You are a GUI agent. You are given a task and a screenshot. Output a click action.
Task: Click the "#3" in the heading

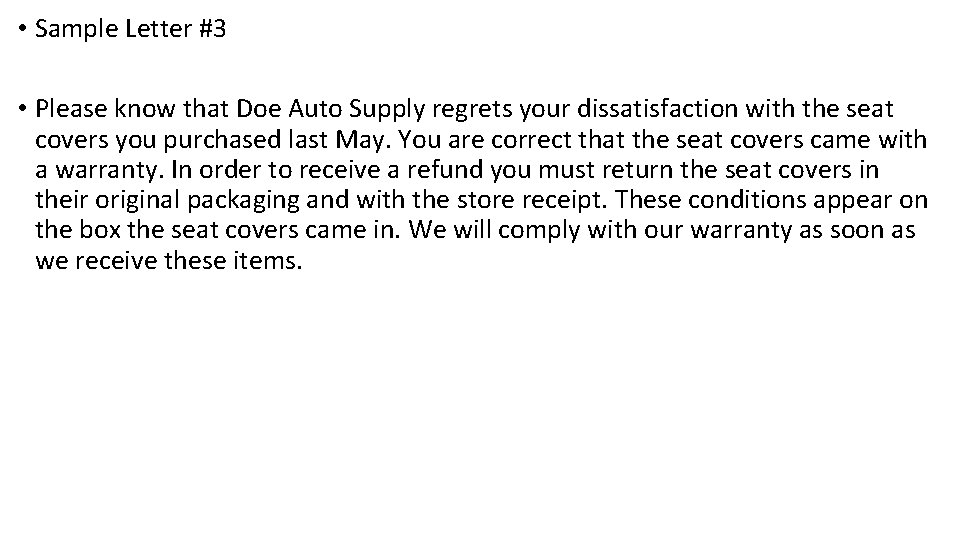(x=211, y=29)
